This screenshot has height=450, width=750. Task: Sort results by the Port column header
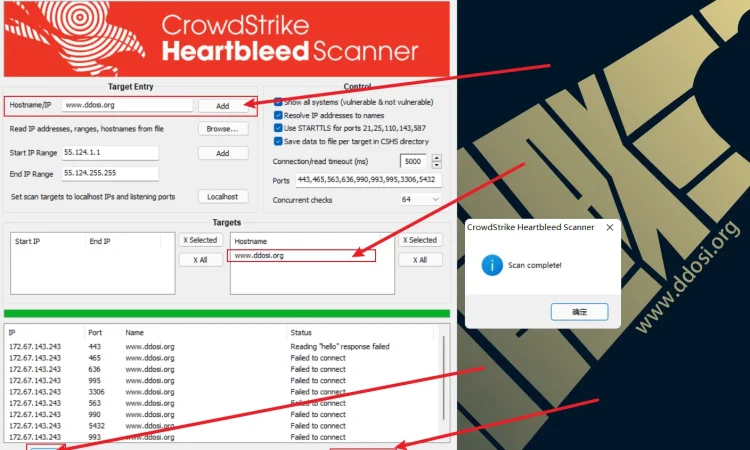(103, 332)
